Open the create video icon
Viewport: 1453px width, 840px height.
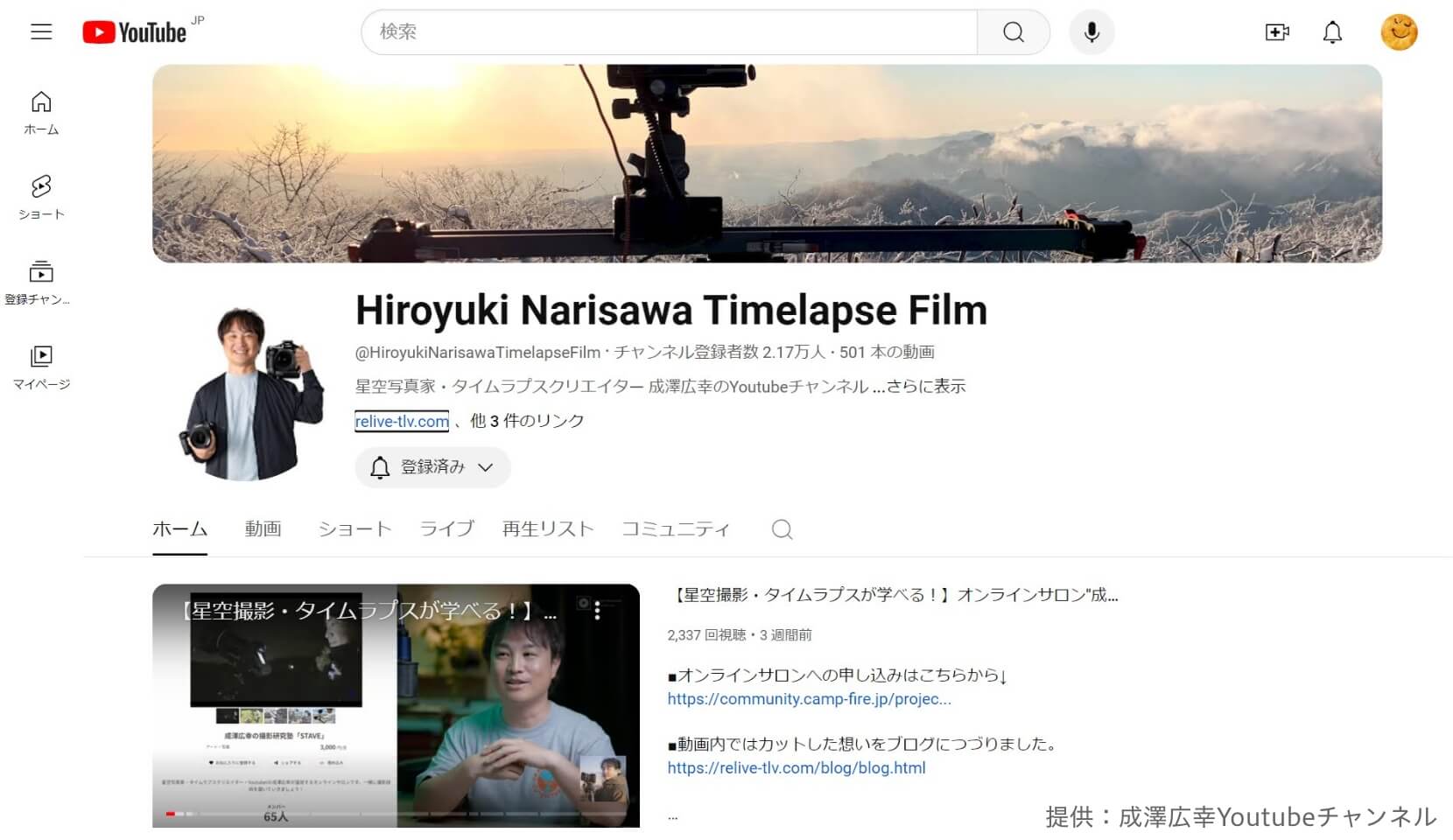pyautogui.click(x=1276, y=32)
